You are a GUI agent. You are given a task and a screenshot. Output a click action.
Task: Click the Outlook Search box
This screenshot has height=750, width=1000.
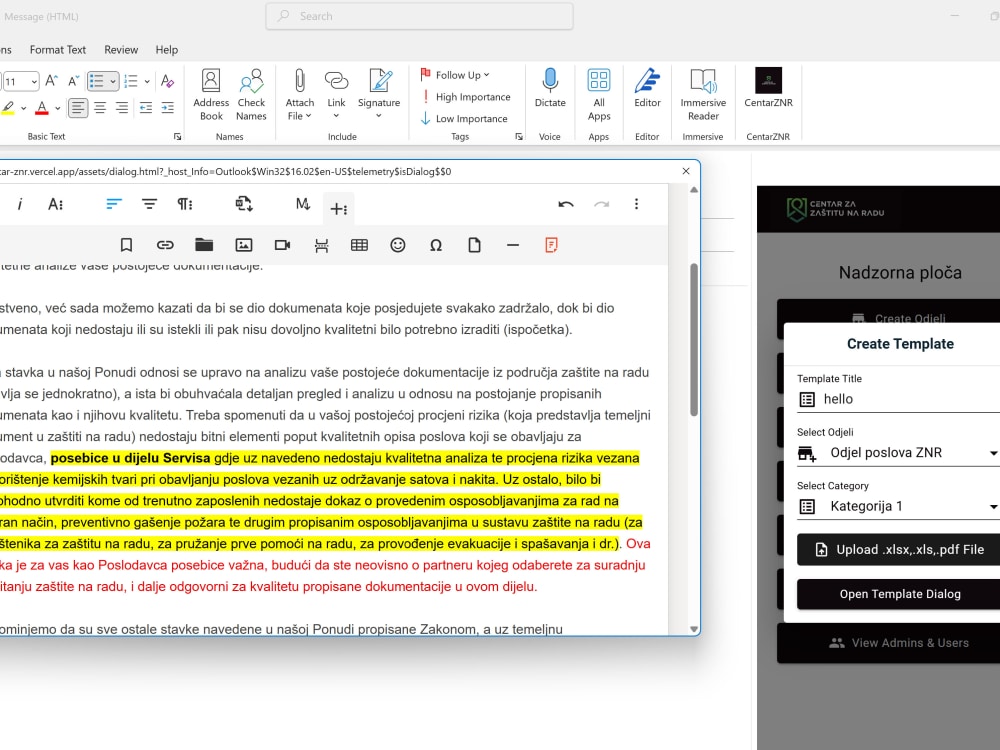click(x=419, y=16)
